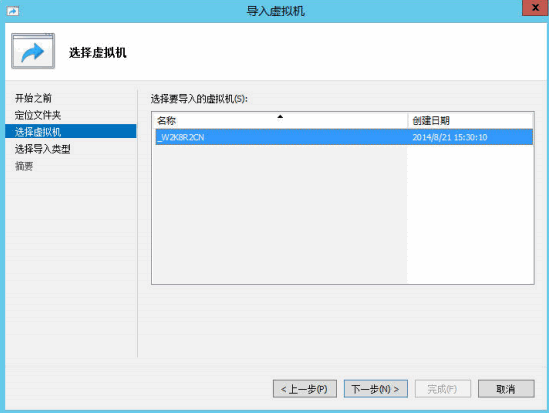Click the large import arrow header icon
This screenshot has width=549, height=413.
33,51
